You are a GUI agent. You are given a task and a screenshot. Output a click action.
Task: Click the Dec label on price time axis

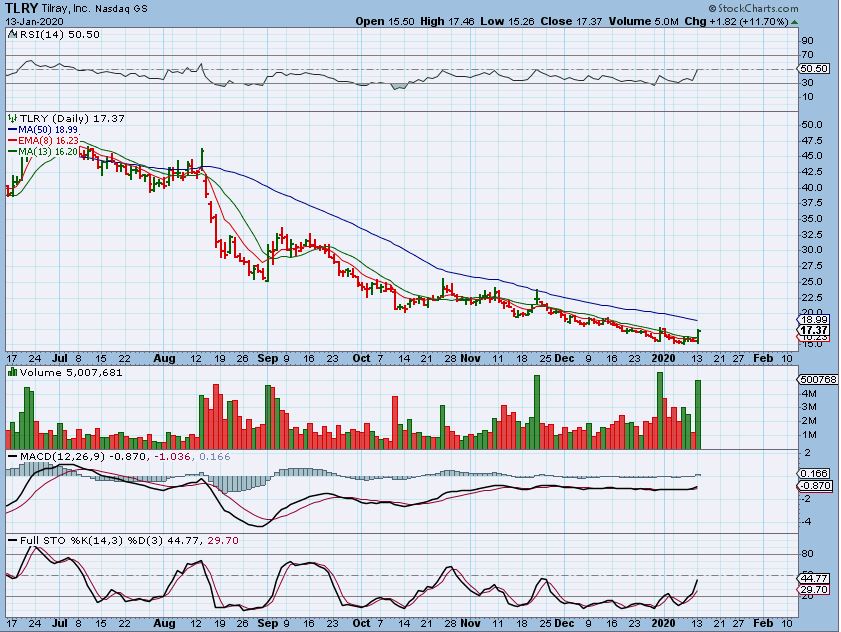click(x=564, y=358)
